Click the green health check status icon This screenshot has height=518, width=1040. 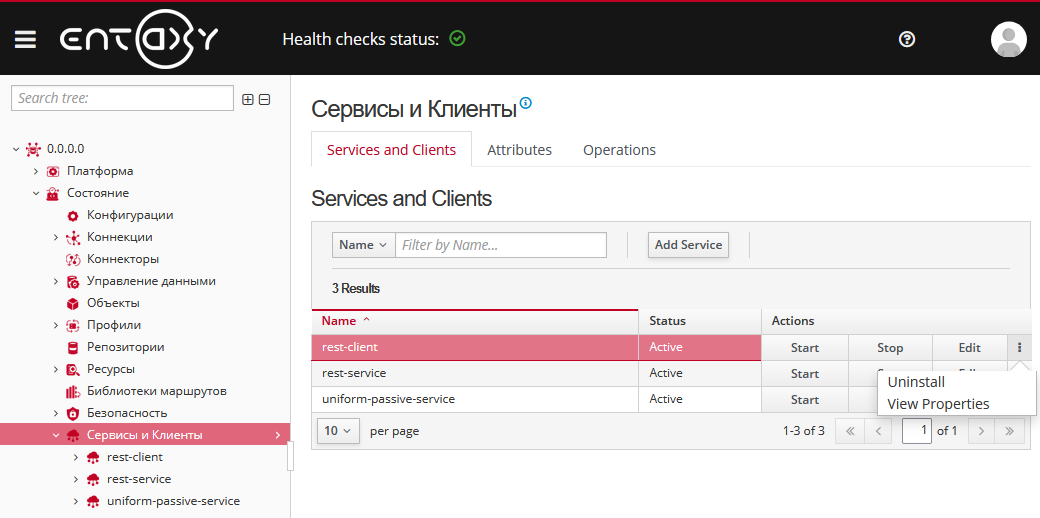coord(458,39)
